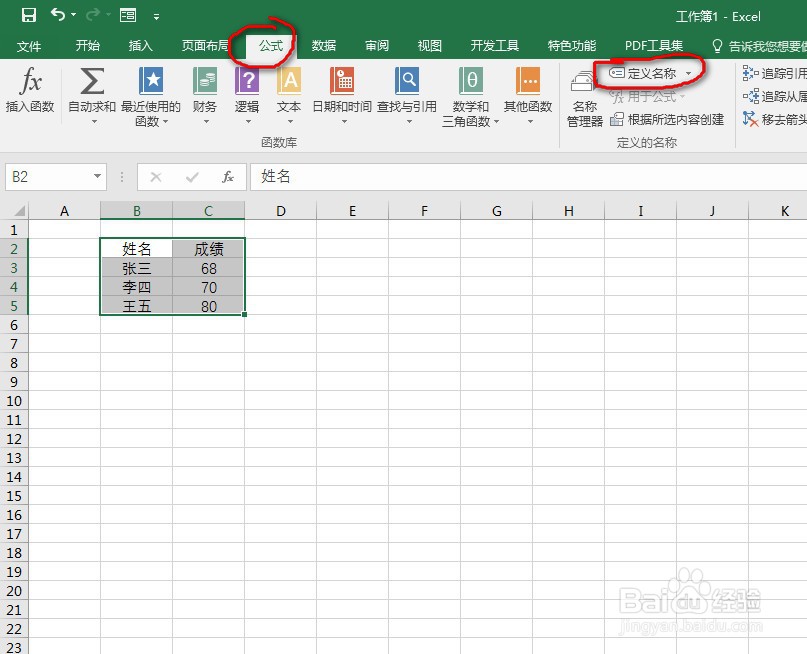
Task: Select the cell containing 张三
Action: tap(136, 268)
